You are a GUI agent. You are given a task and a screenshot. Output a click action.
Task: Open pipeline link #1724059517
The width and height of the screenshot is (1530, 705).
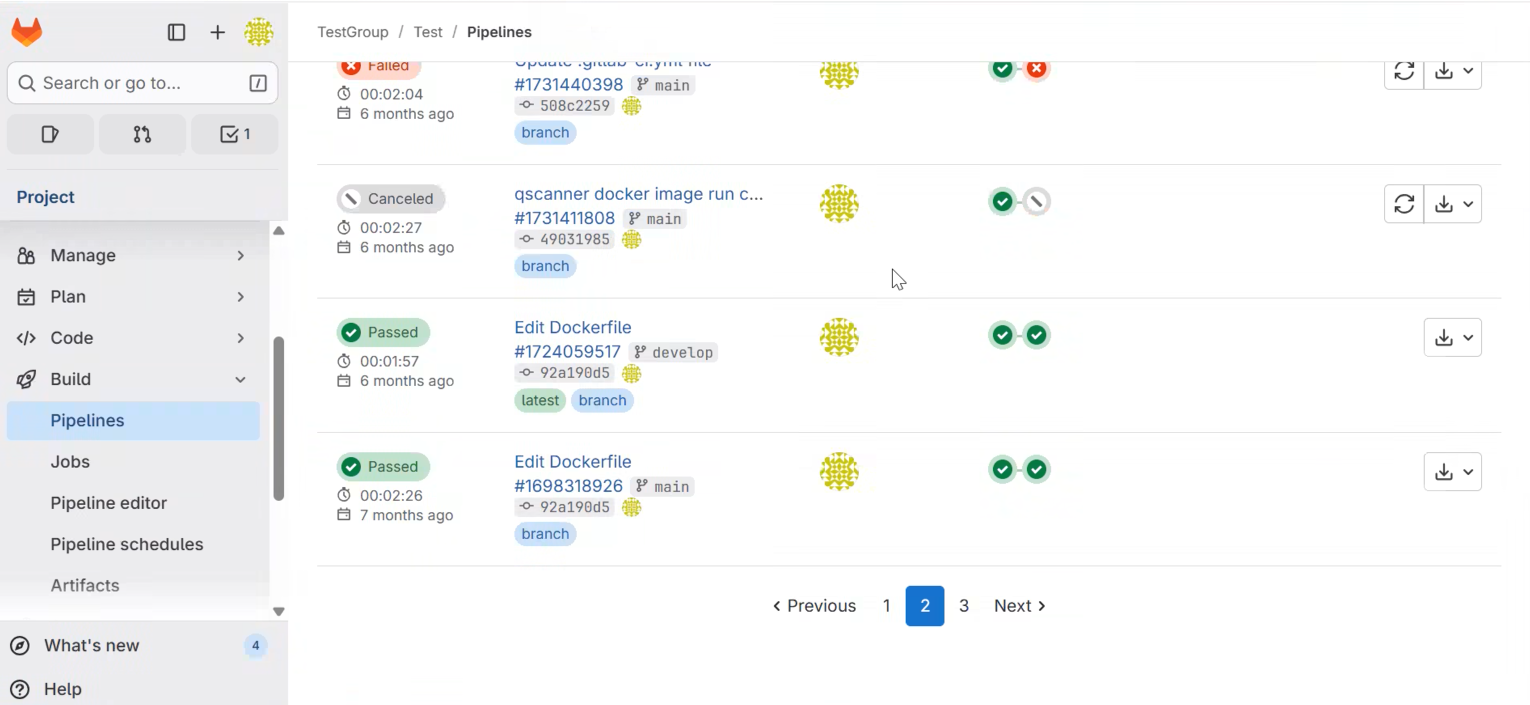pos(568,352)
